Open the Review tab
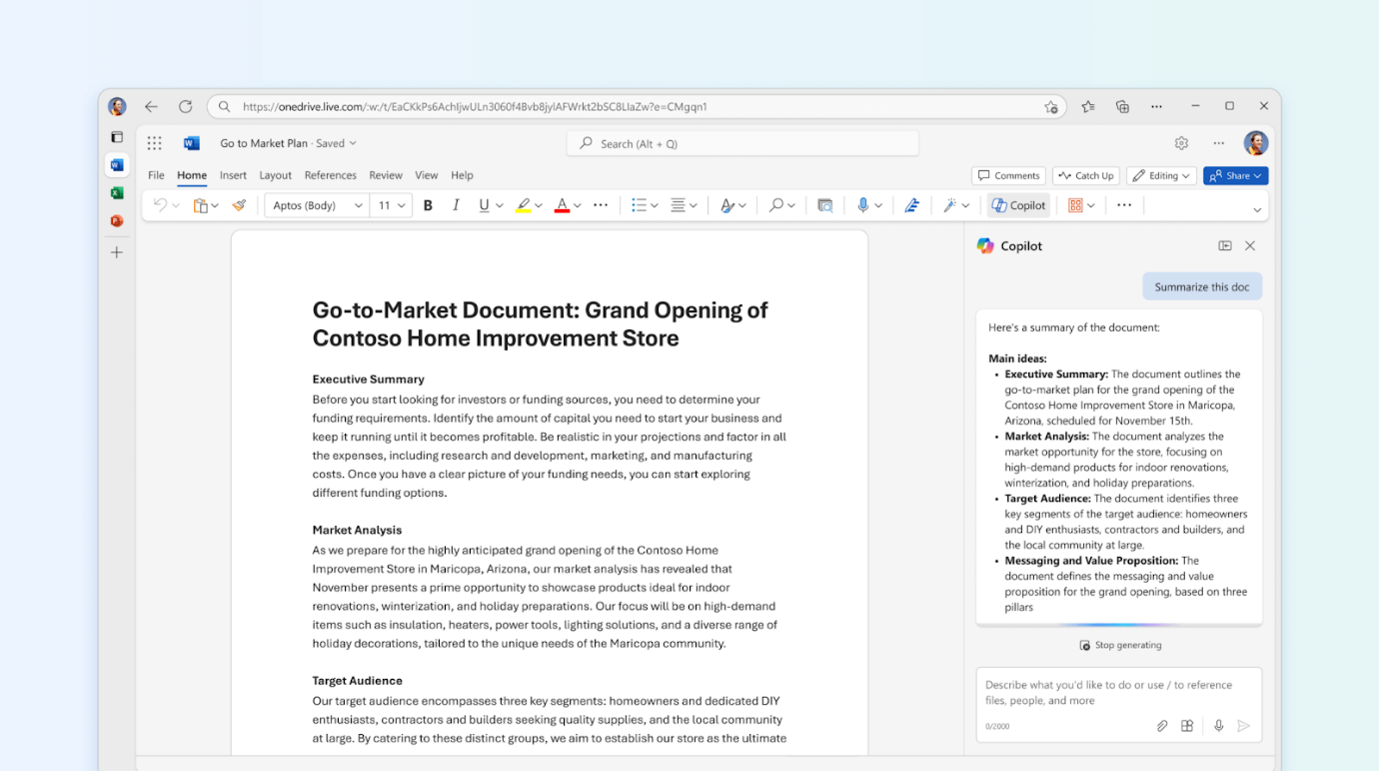Viewport: 1384px width, 776px height. (x=387, y=176)
